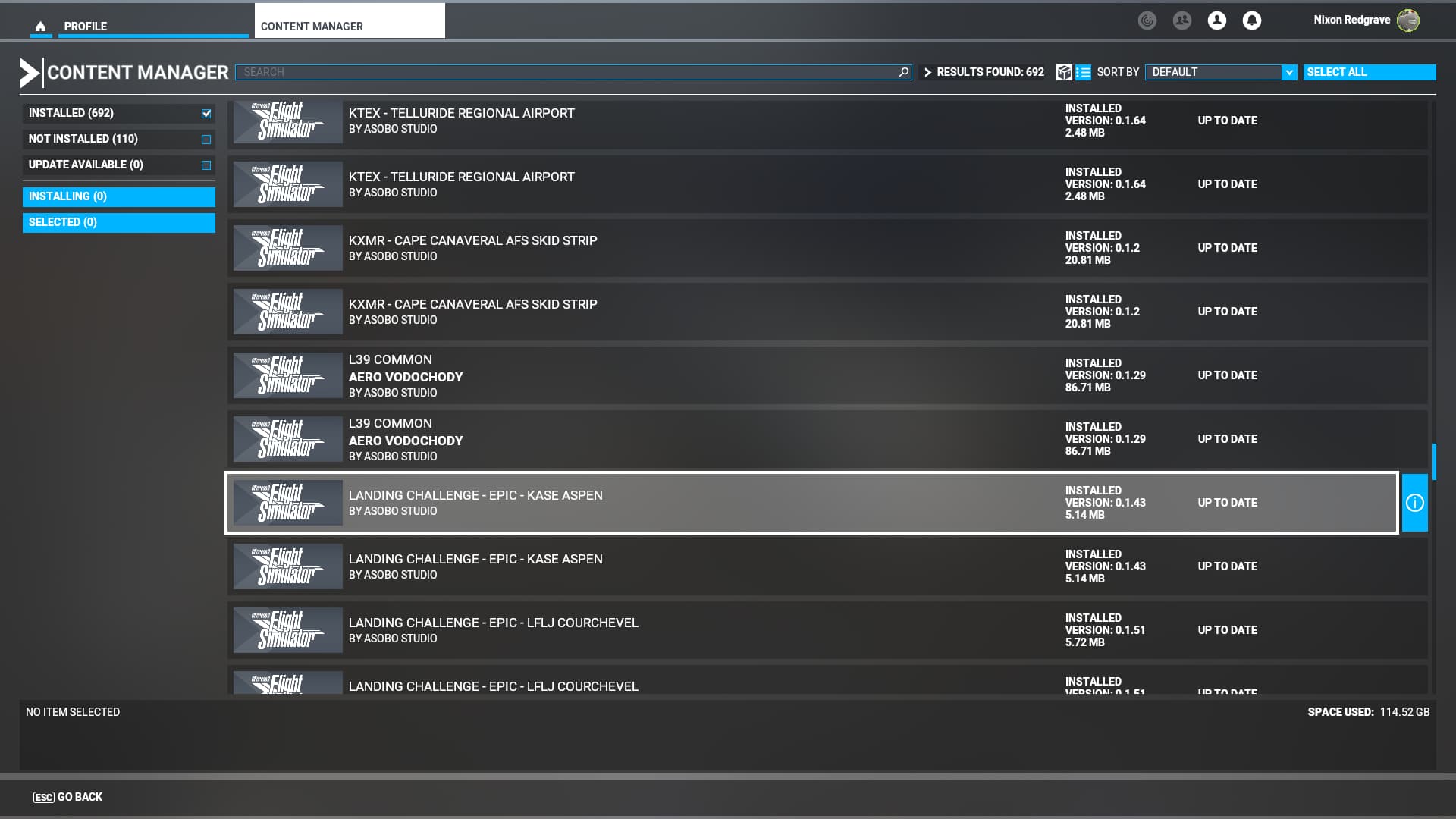
Task: Open the multiplayer friends group icon
Action: [1181, 20]
